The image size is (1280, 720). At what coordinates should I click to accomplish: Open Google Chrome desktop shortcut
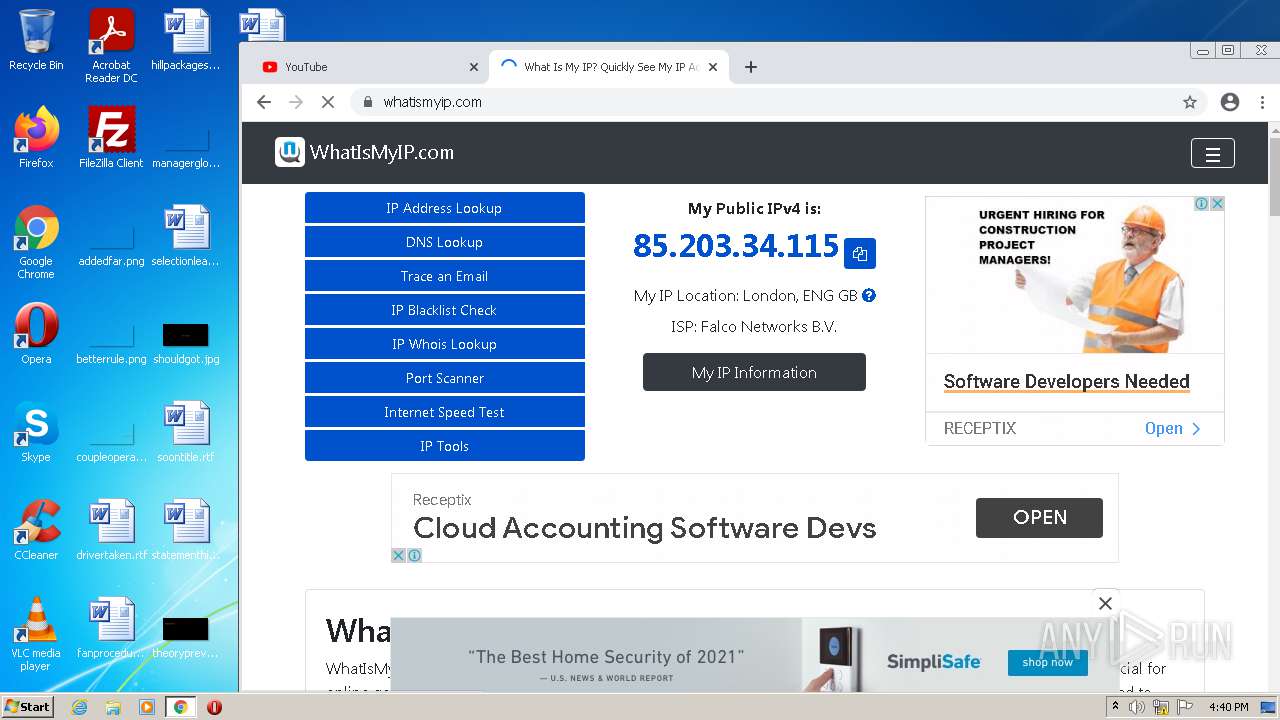click(x=36, y=242)
